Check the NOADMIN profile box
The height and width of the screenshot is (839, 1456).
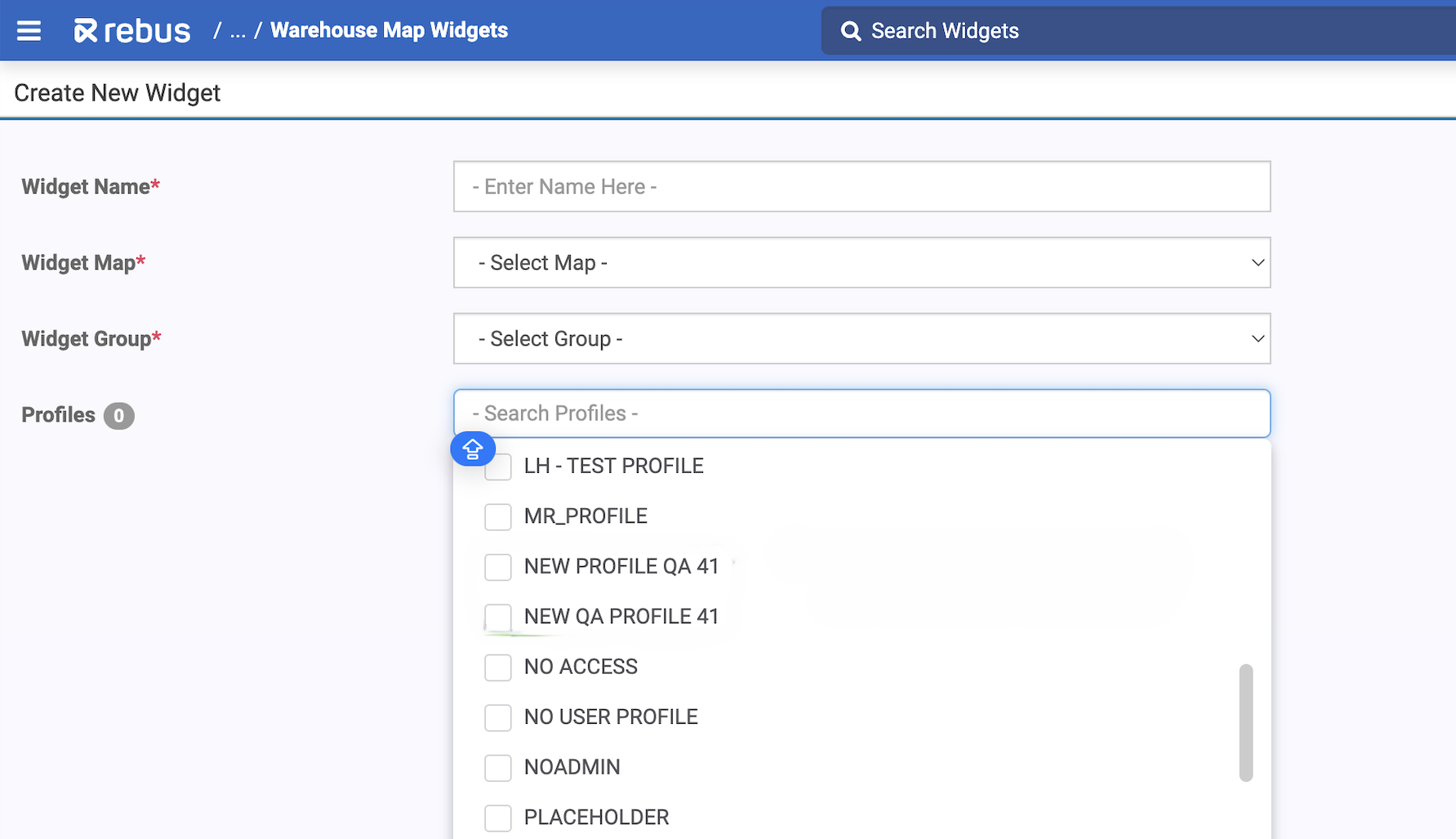pos(498,768)
